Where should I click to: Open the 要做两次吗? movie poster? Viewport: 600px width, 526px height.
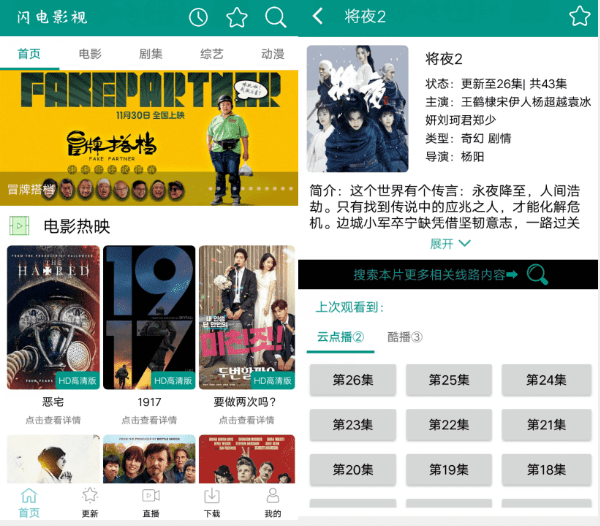click(247, 317)
